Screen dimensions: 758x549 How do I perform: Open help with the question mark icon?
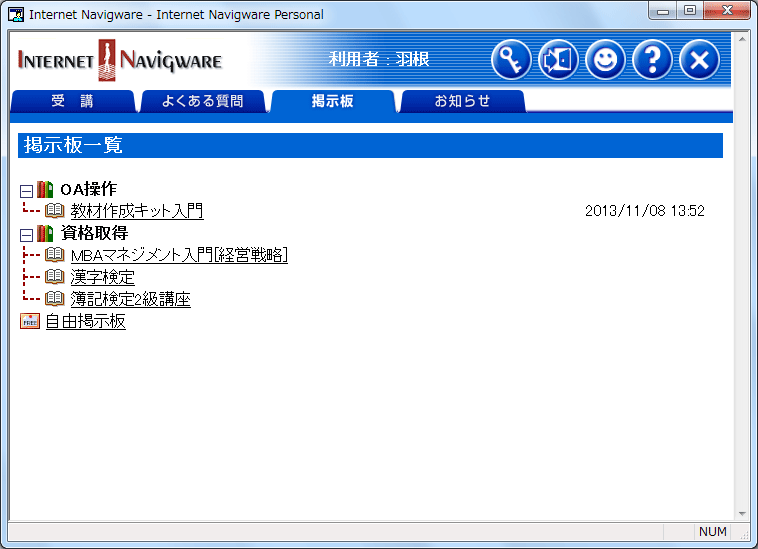coord(652,60)
